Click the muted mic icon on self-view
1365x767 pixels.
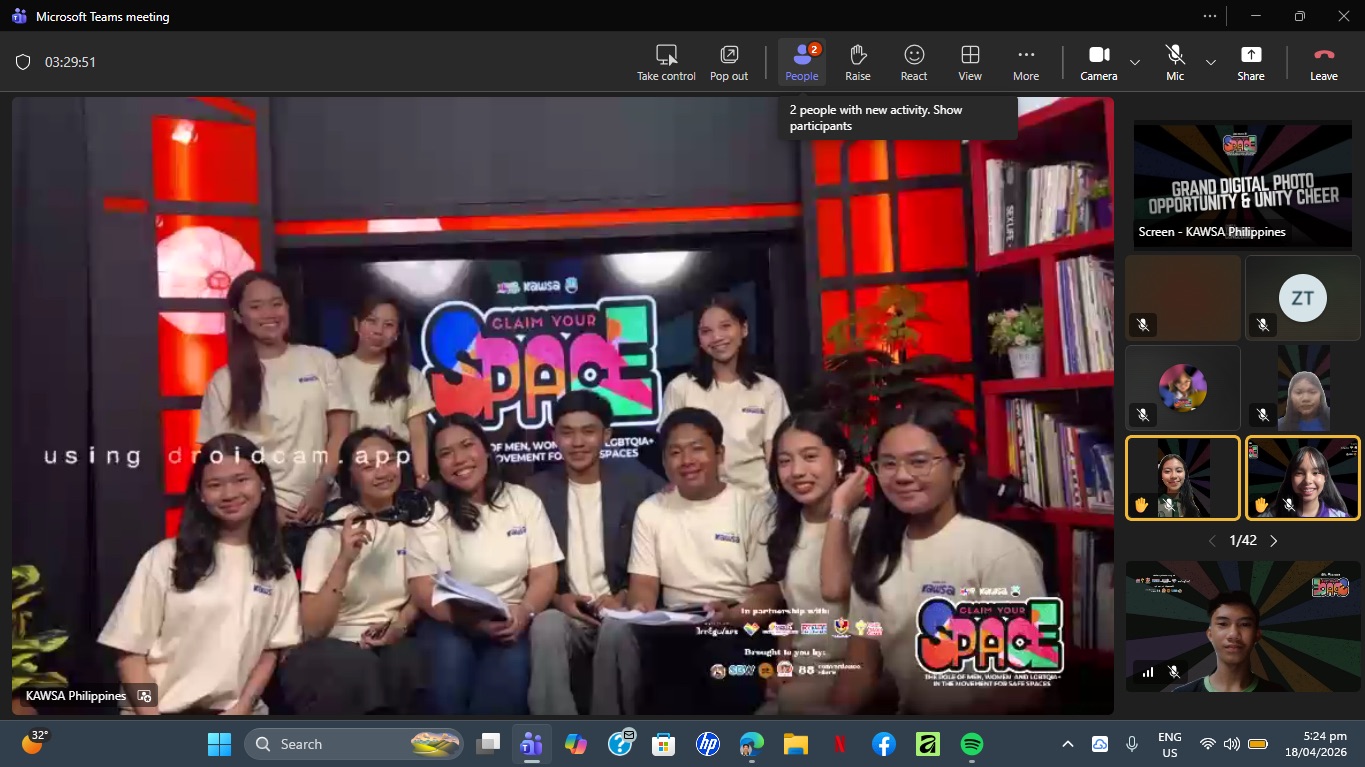click(1174, 673)
